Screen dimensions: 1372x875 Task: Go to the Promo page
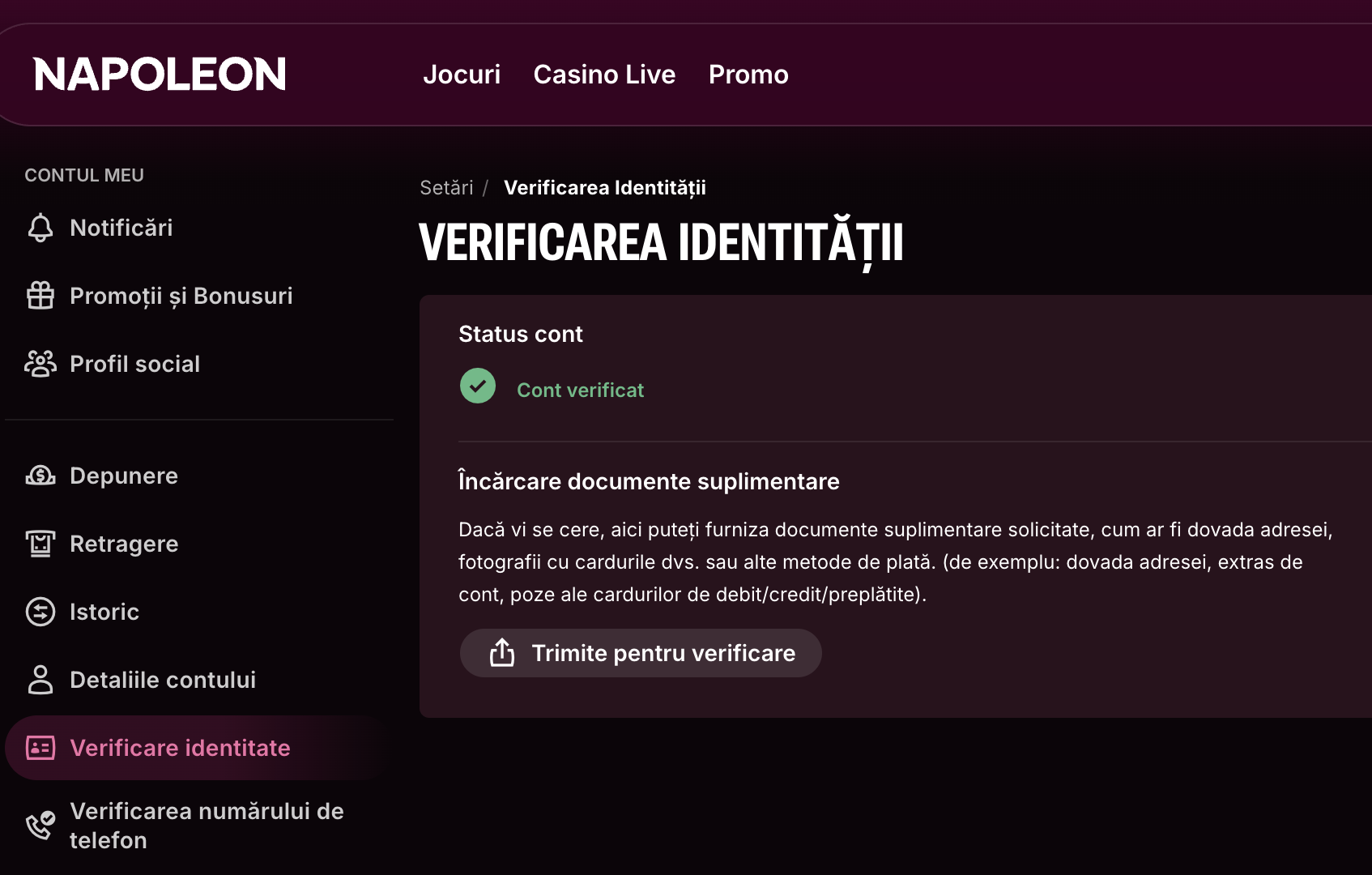tap(748, 75)
